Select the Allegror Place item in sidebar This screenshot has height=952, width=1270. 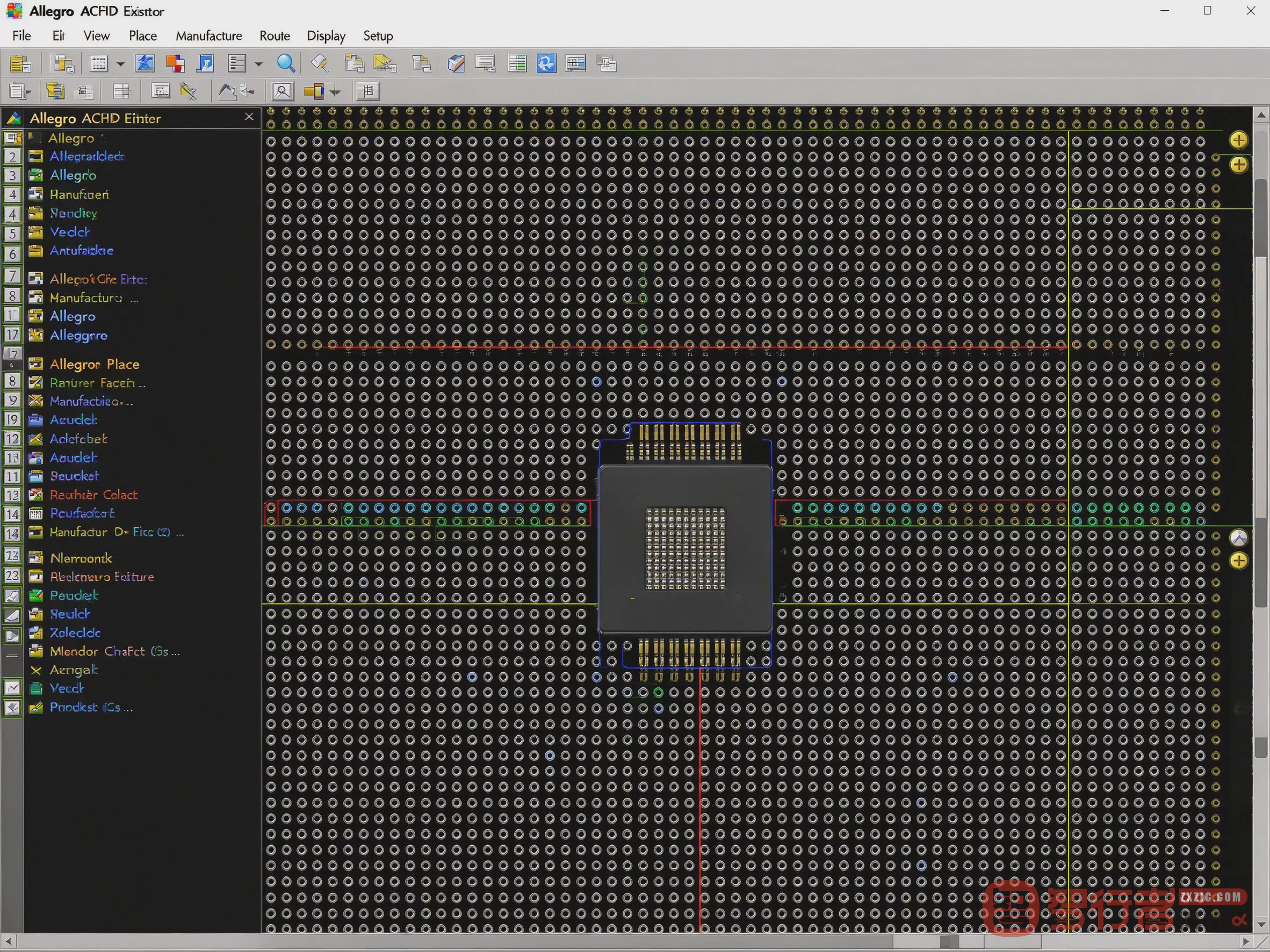[94, 364]
